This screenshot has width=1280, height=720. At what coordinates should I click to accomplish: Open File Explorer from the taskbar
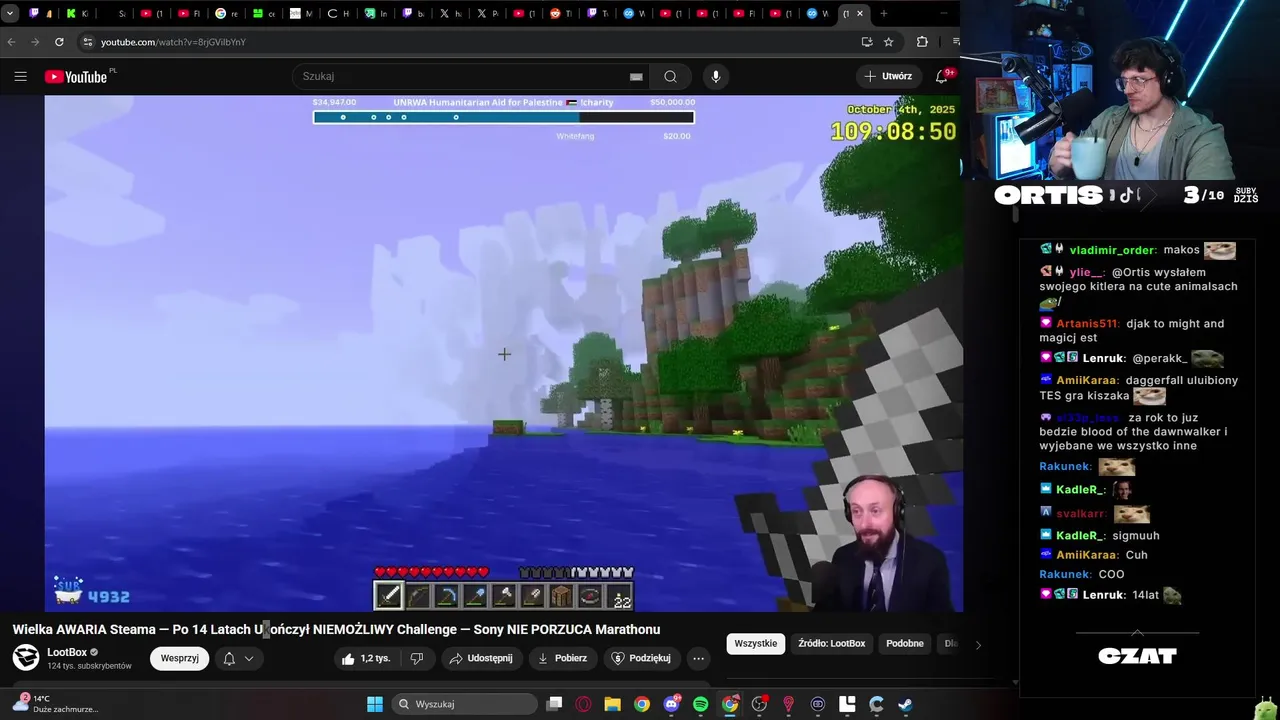pos(612,704)
